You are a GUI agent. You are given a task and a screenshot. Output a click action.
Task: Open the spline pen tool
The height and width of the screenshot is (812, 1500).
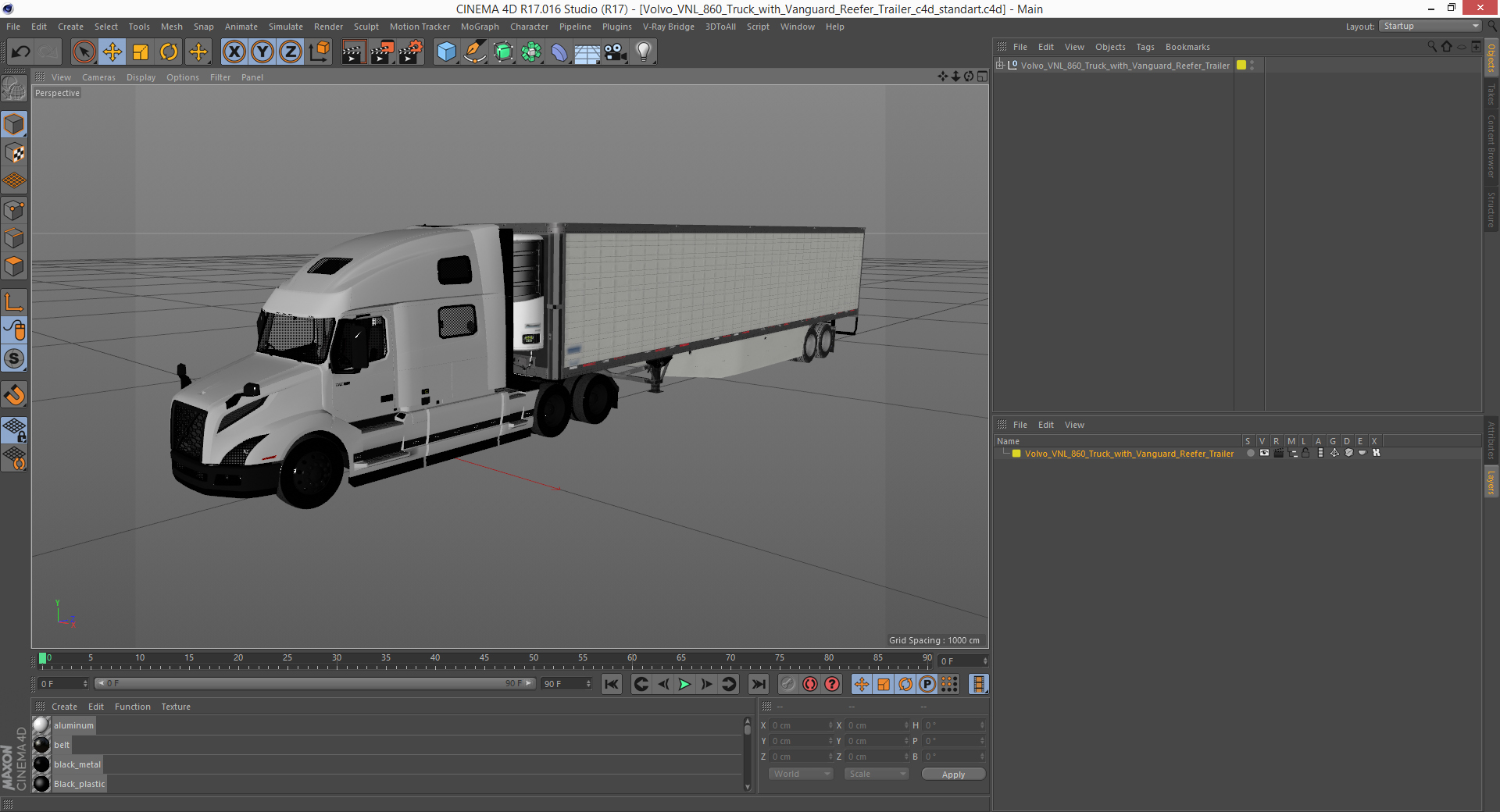(475, 52)
